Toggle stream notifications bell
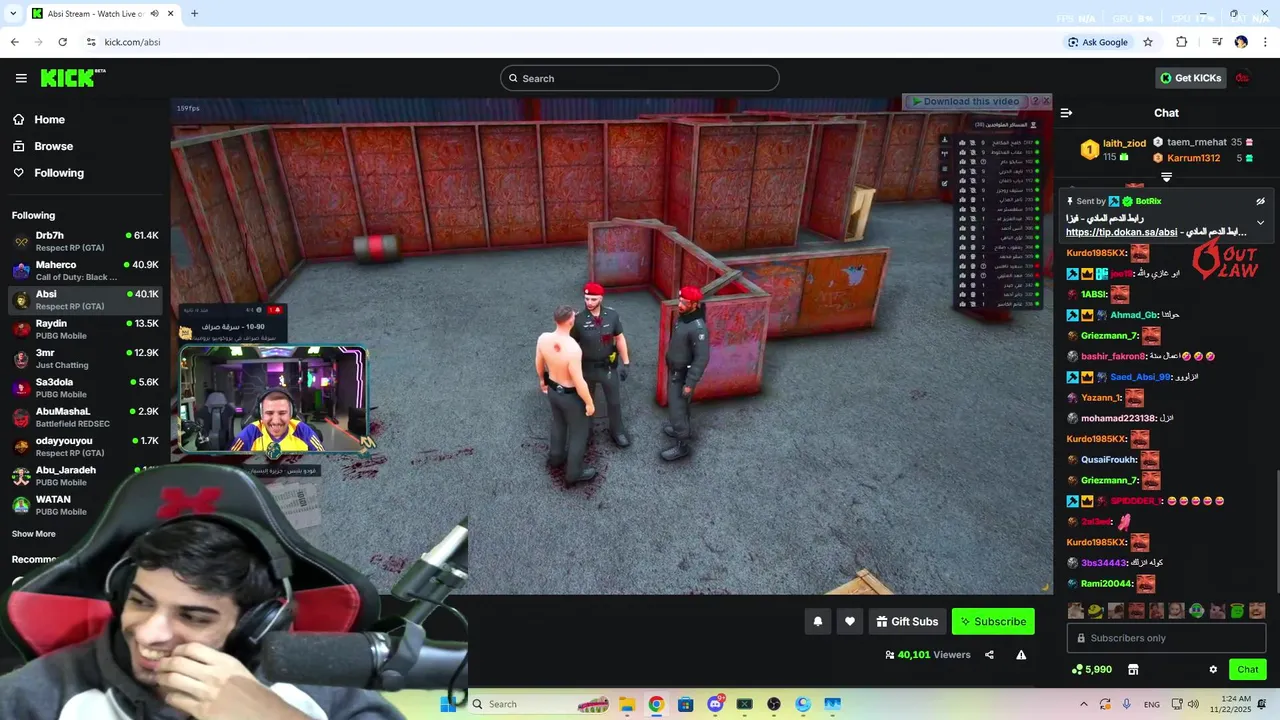The height and width of the screenshot is (720, 1280). point(817,621)
